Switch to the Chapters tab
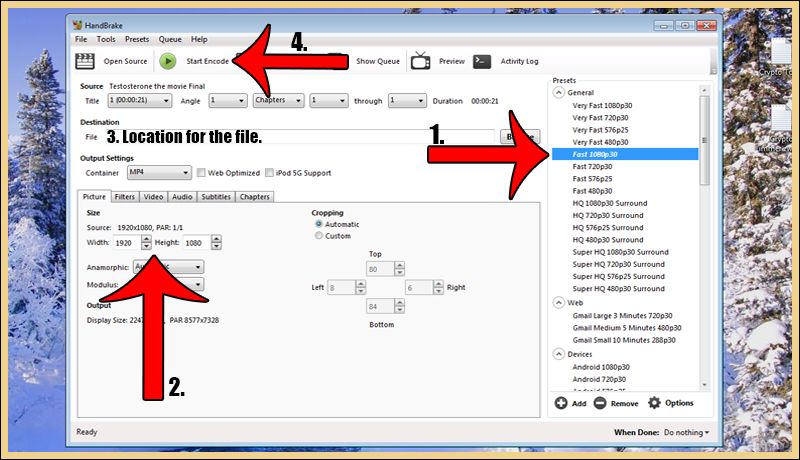The width and height of the screenshot is (800, 460). coord(255,197)
